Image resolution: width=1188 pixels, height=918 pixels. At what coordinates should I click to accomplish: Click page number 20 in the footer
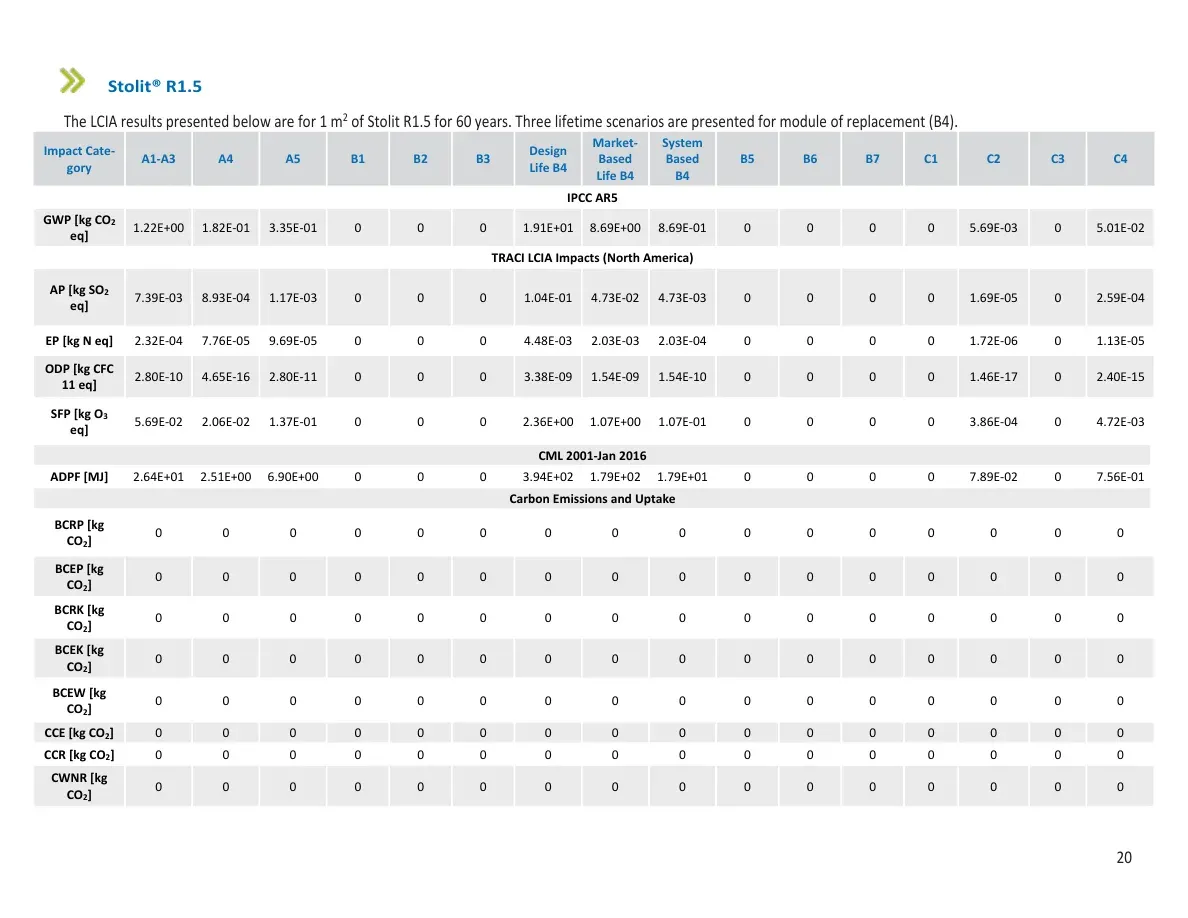pos(1124,857)
